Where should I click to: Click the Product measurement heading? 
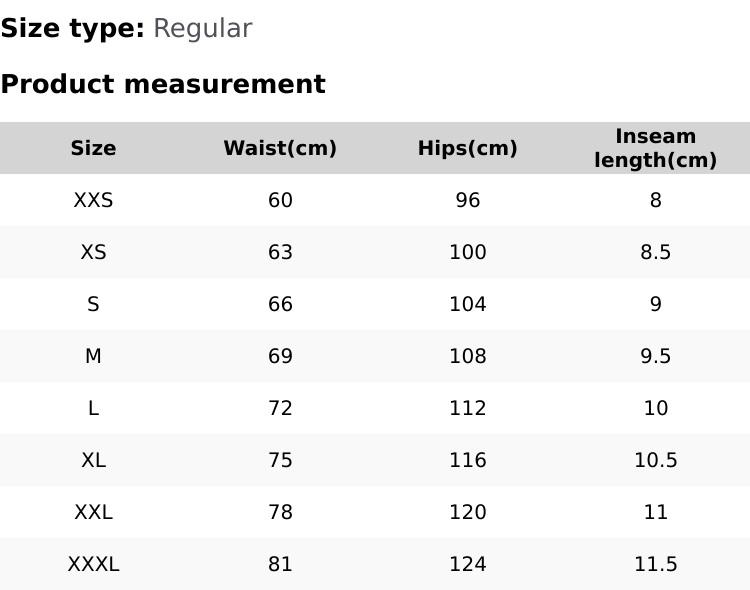tap(163, 84)
